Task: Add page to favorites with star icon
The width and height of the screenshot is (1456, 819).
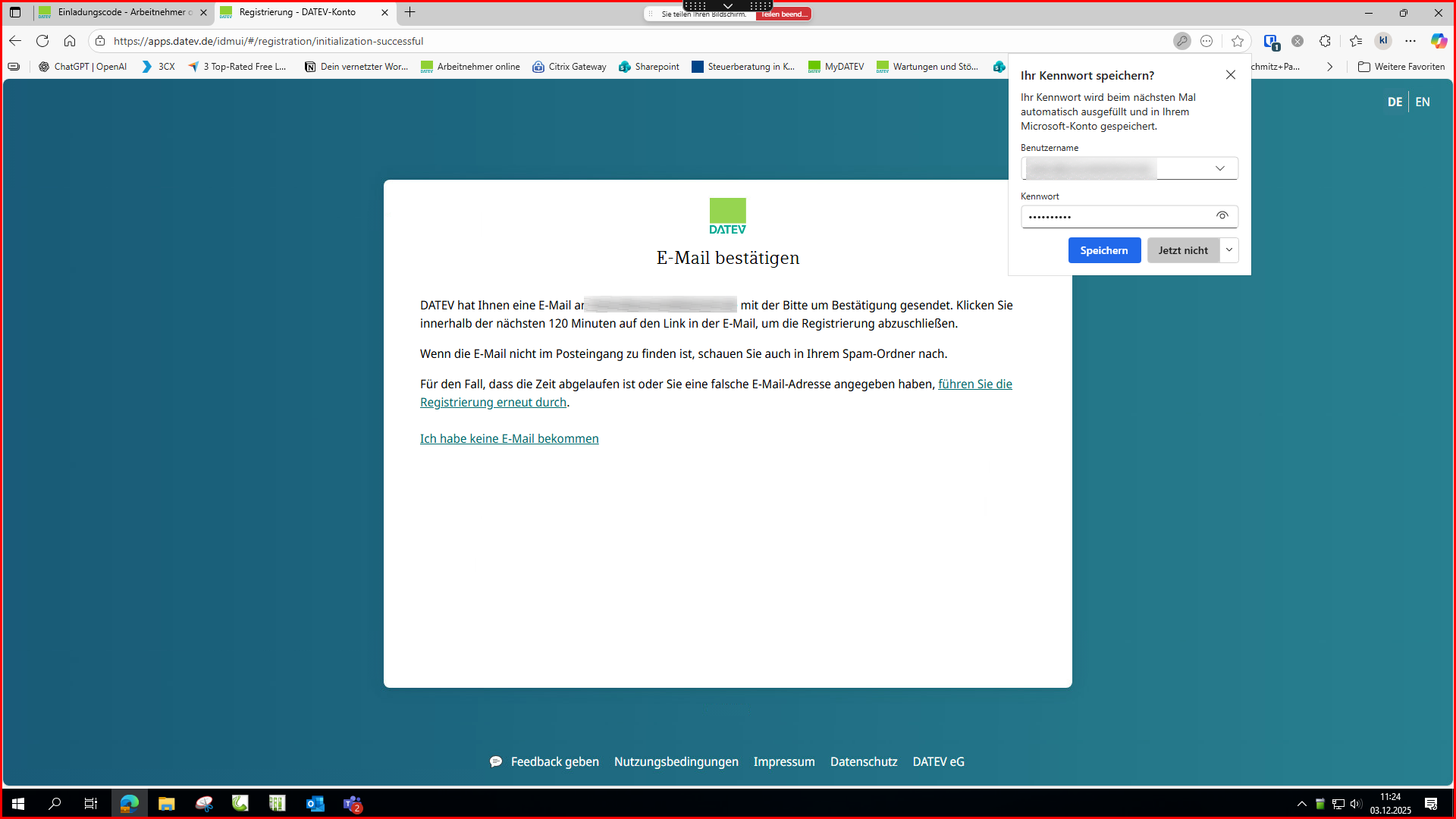Action: [x=1238, y=41]
